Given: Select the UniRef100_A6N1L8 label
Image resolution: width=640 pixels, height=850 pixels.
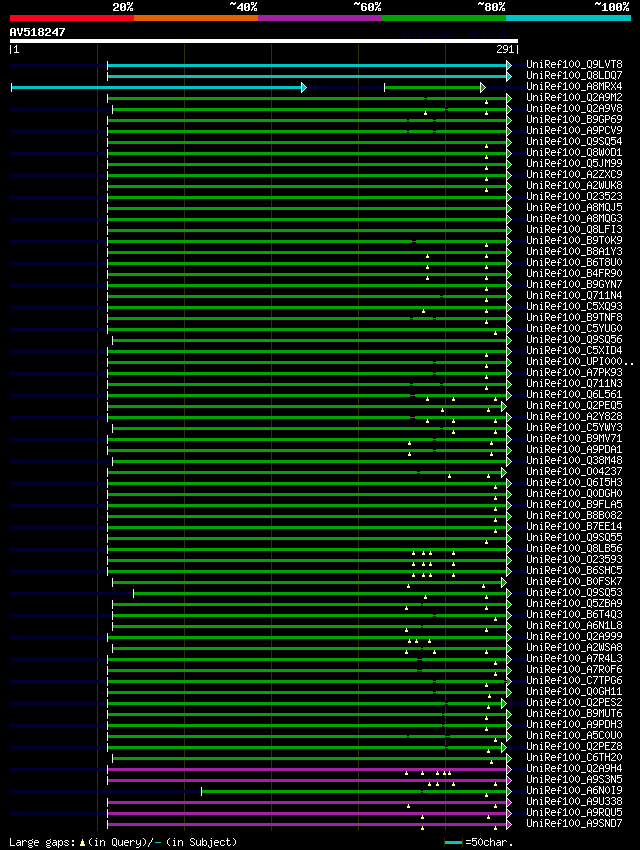Looking at the screenshot, I should [x=574, y=626].
